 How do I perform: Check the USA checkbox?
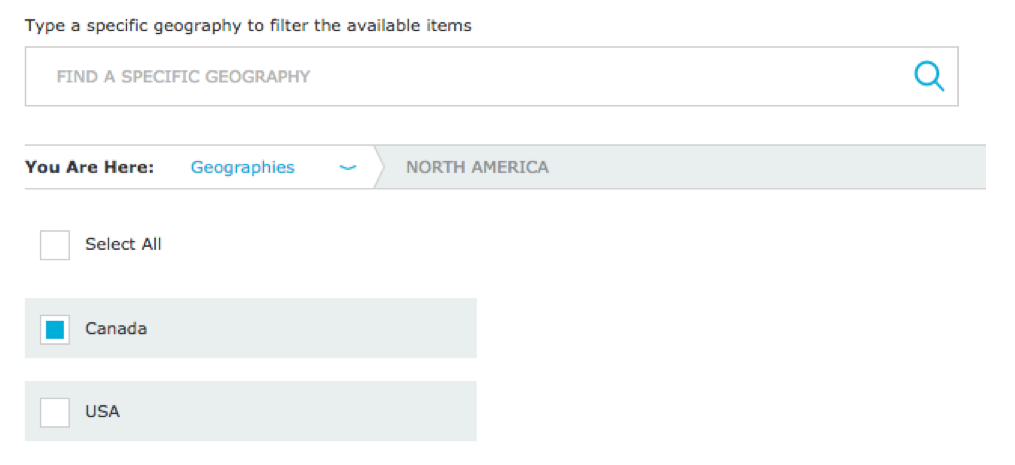coord(55,412)
